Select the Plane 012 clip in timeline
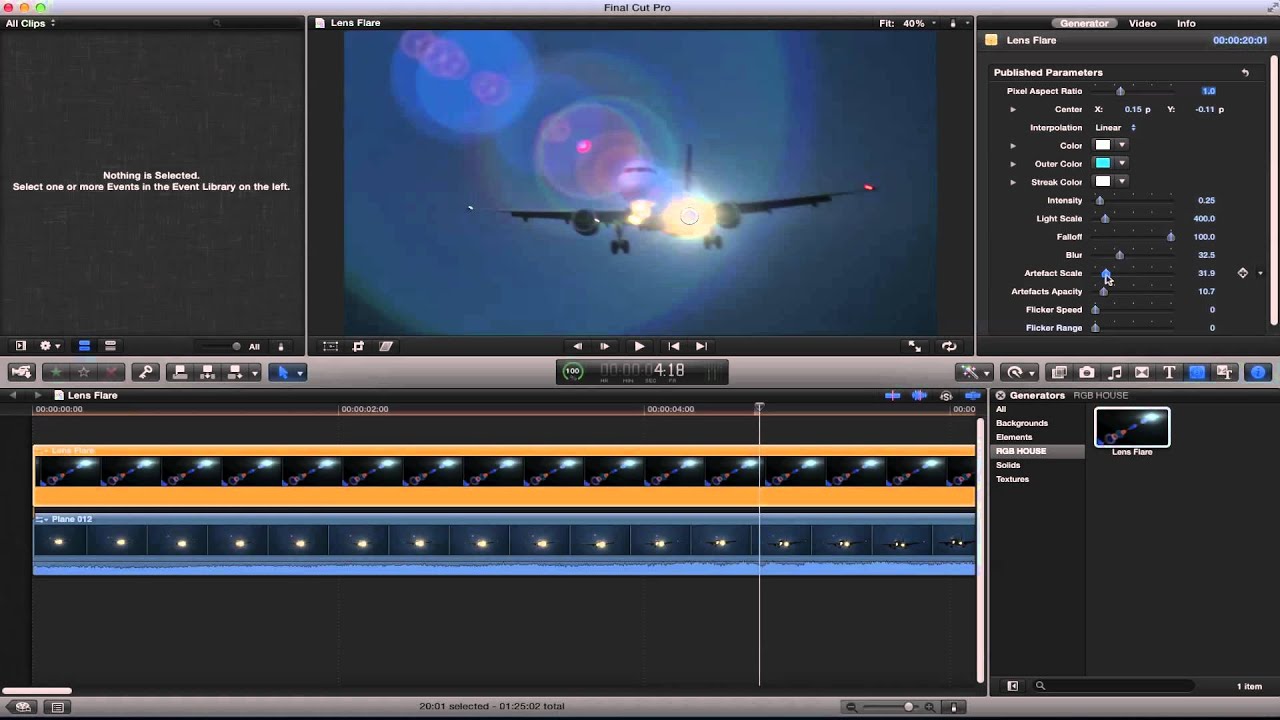The height and width of the screenshot is (720, 1280). point(504,543)
